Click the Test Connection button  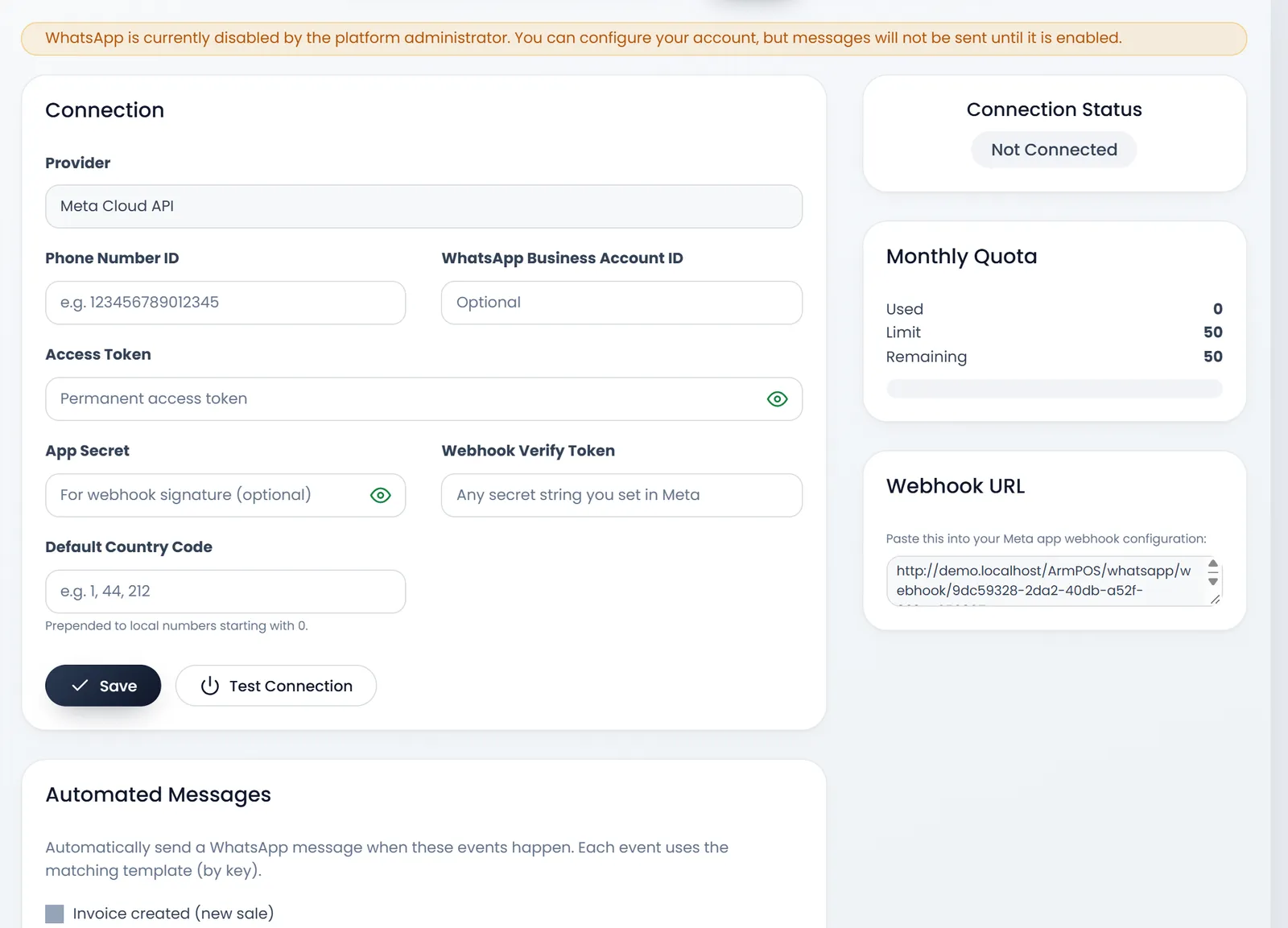pos(276,686)
